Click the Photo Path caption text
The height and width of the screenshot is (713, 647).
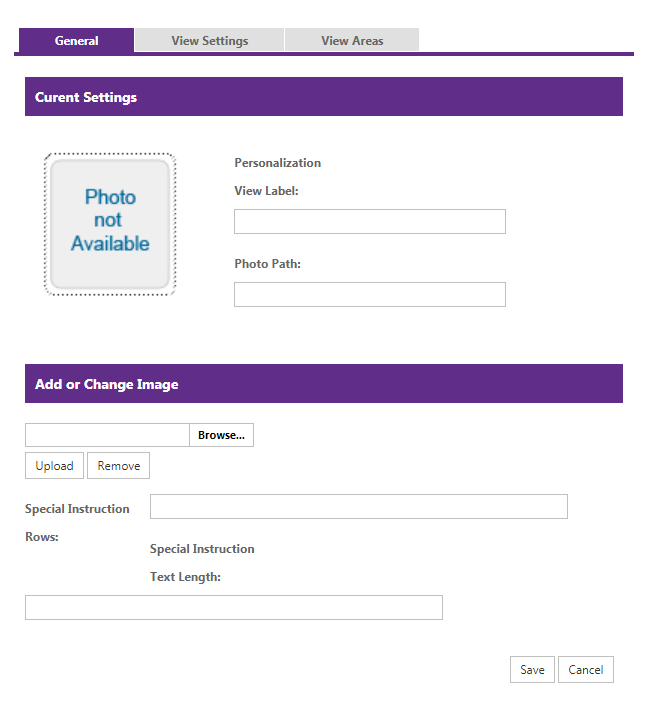click(x=267, y=264)
